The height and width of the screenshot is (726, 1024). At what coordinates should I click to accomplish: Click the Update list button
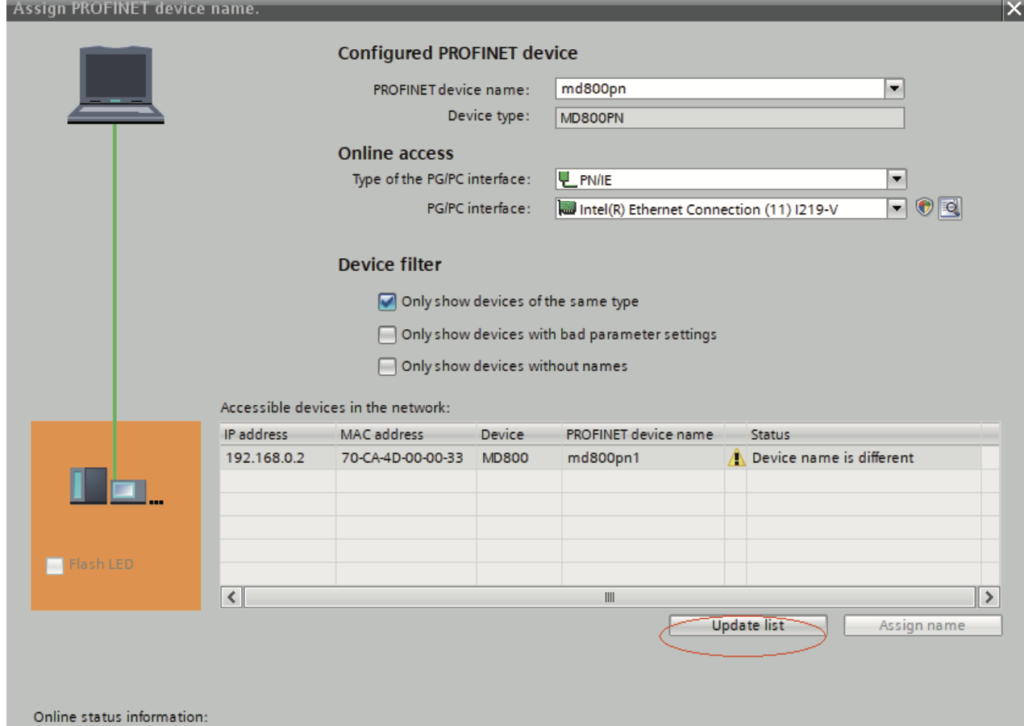pyautogui.click(x=747, y=626)
